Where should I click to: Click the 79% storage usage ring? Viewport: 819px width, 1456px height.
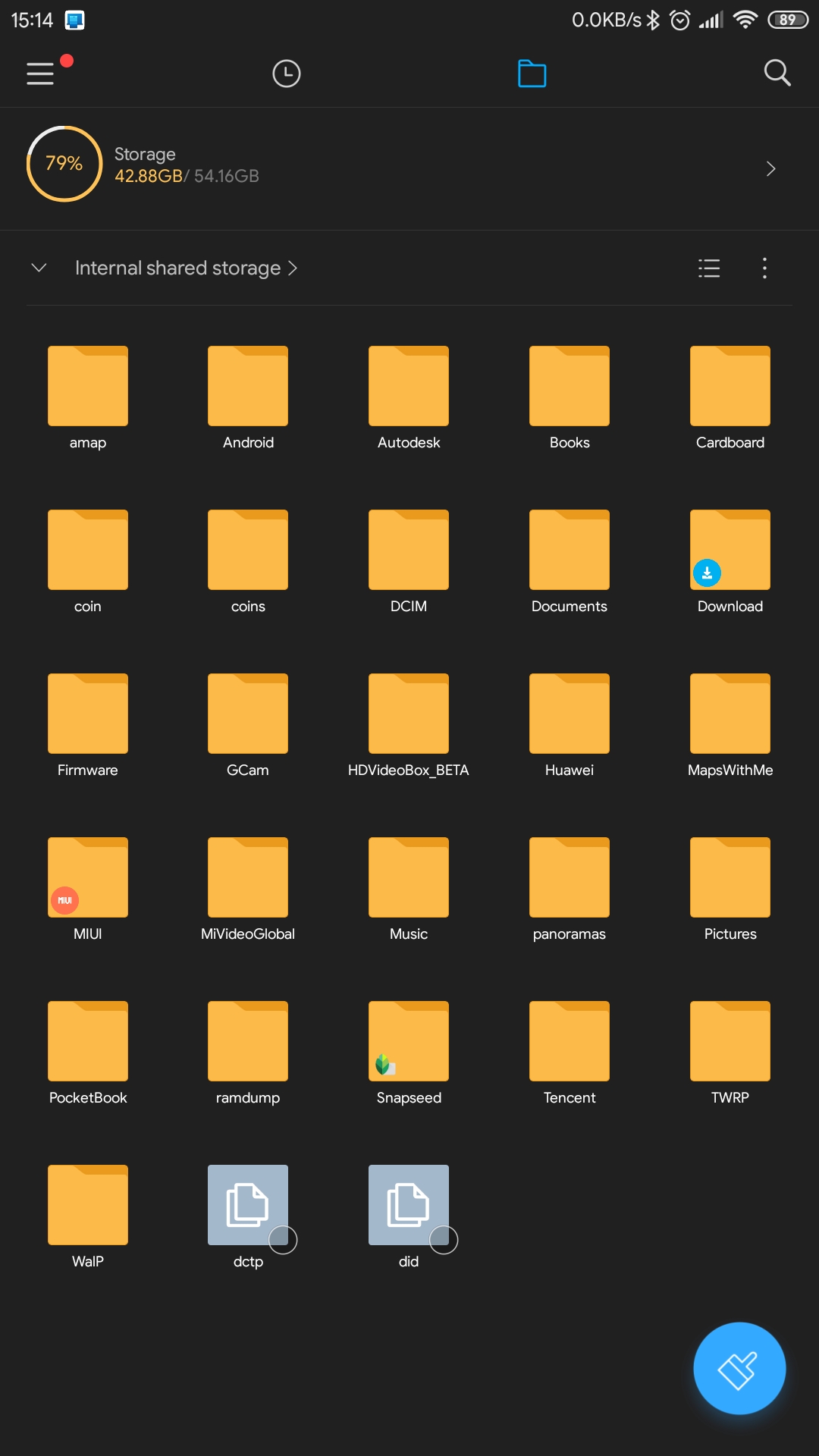(64, 164)
